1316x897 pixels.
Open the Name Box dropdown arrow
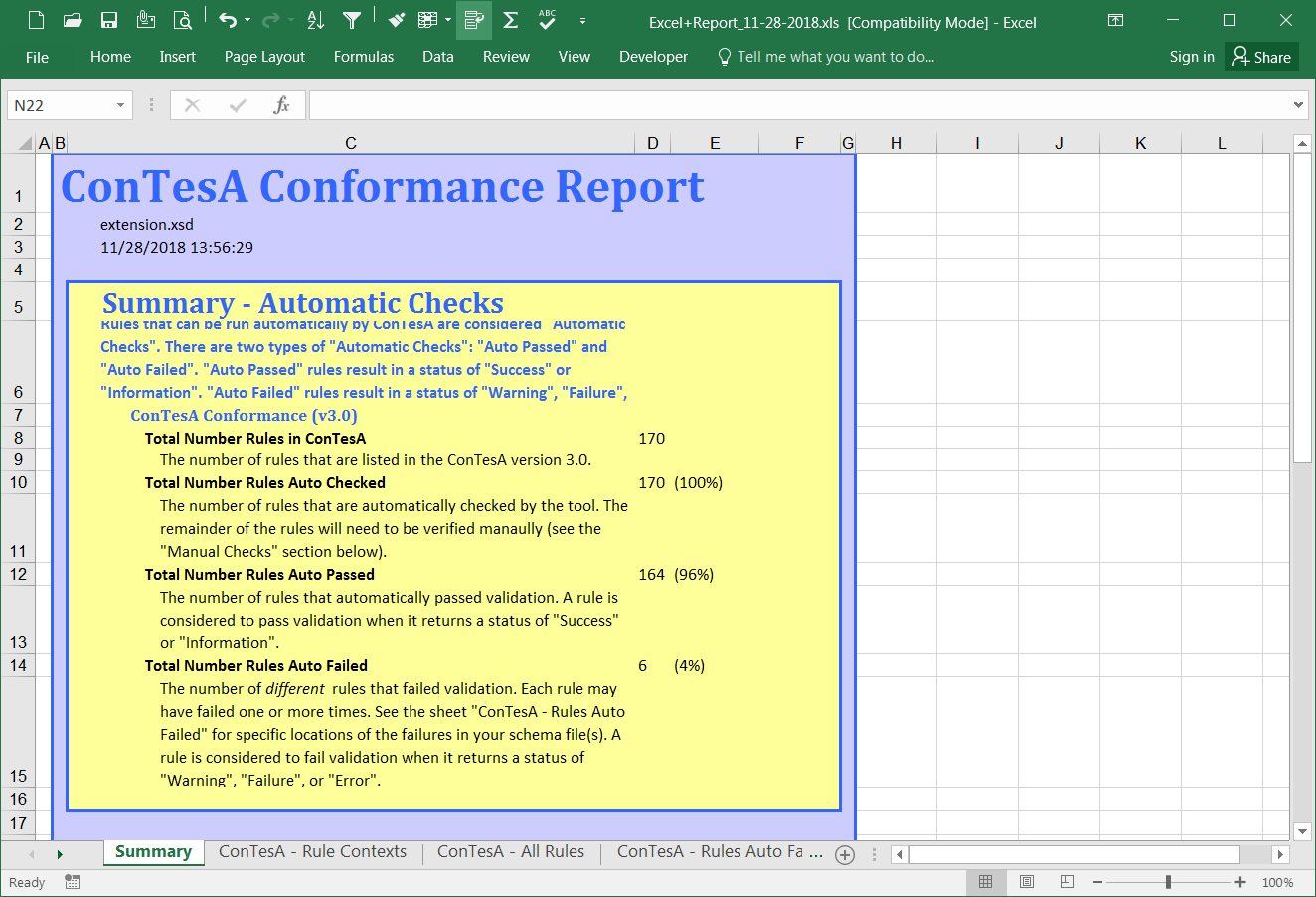coord(120,105)
